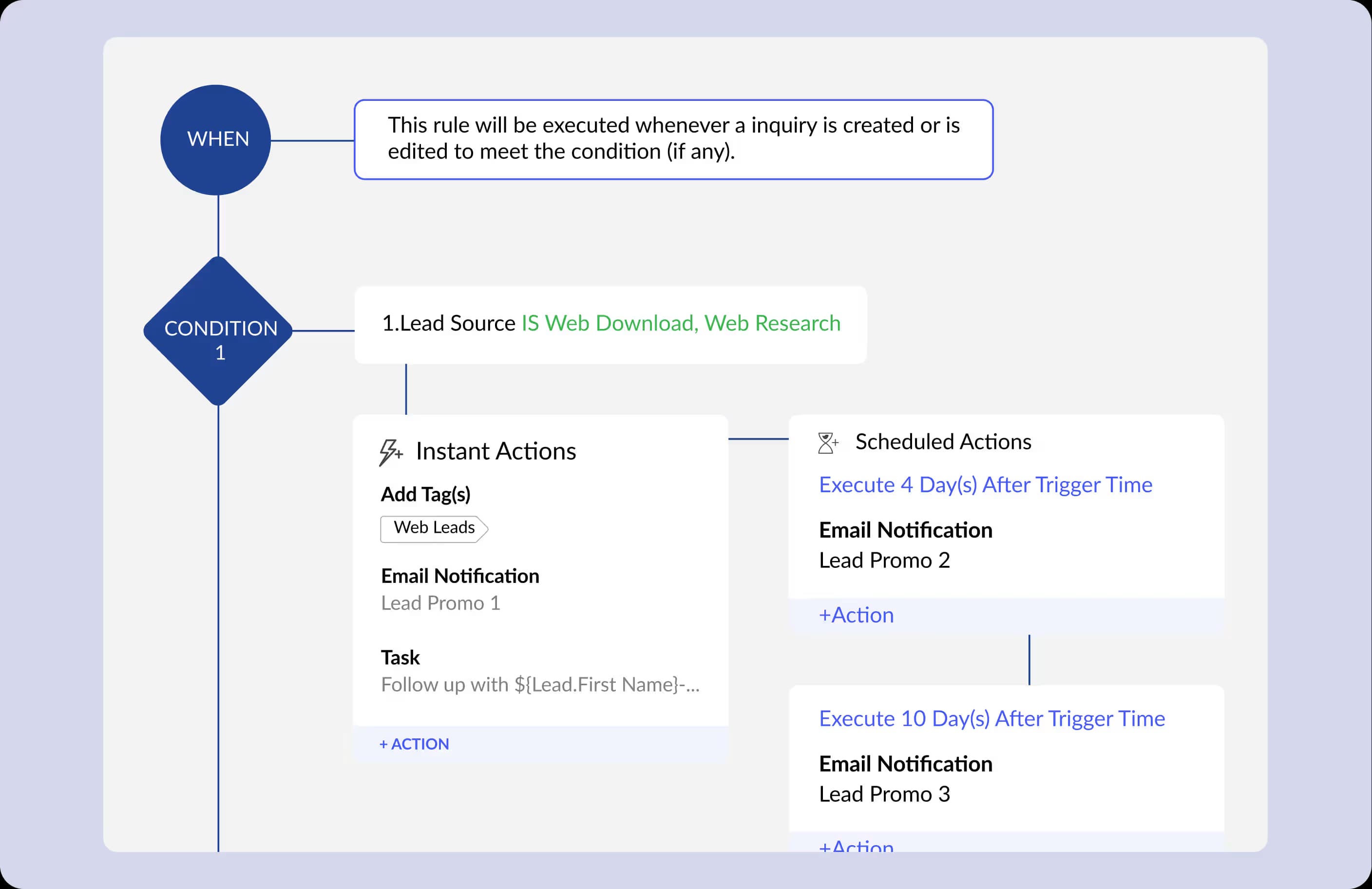This screenshot has width=1372, height=889.
Task: Click the Task heading in Instant Actions
Action: click(x=400, y=658)
